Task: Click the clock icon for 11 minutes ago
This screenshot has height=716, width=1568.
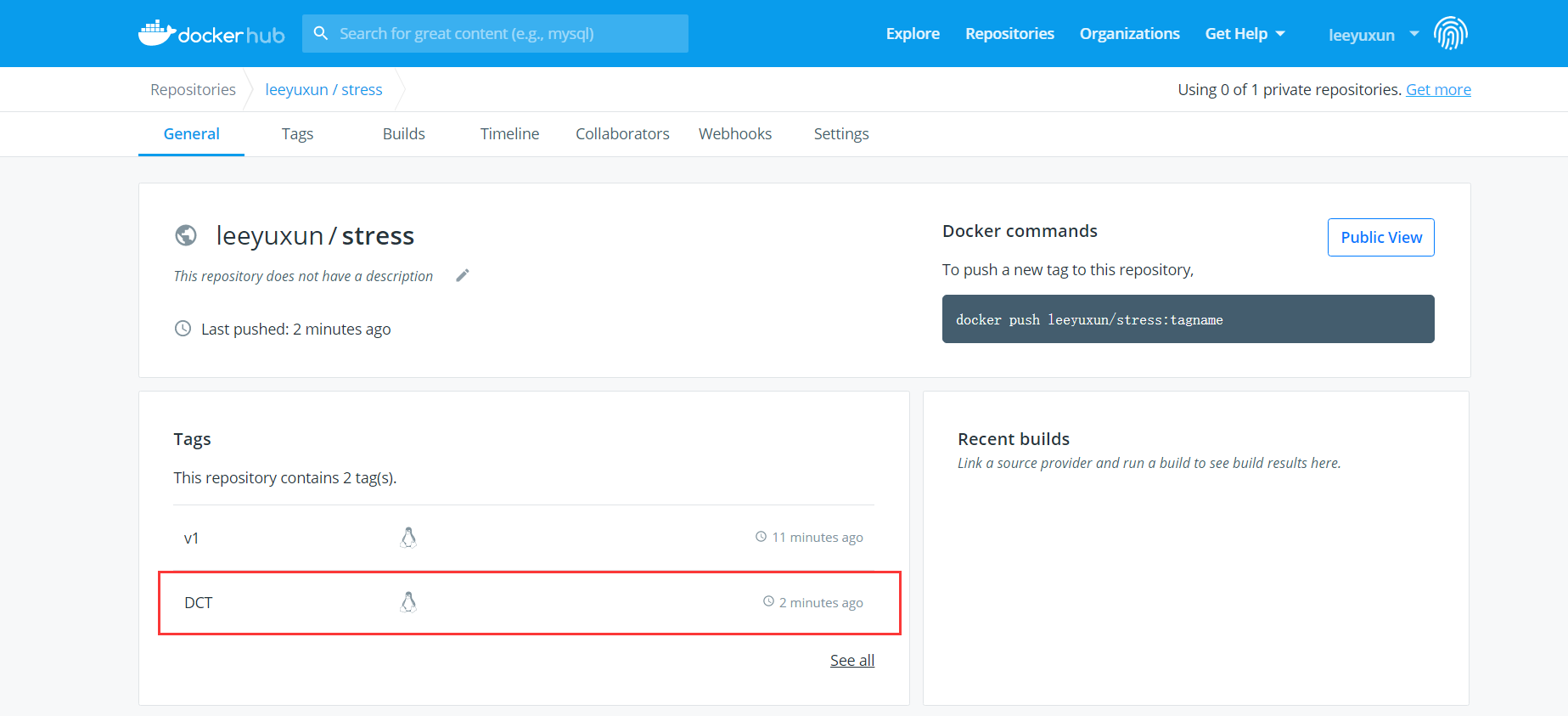Action: (762, 537)
